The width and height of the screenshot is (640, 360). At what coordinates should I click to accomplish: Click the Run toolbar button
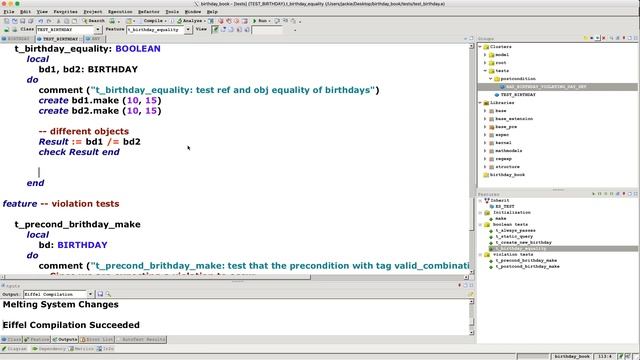click(260, 21)
